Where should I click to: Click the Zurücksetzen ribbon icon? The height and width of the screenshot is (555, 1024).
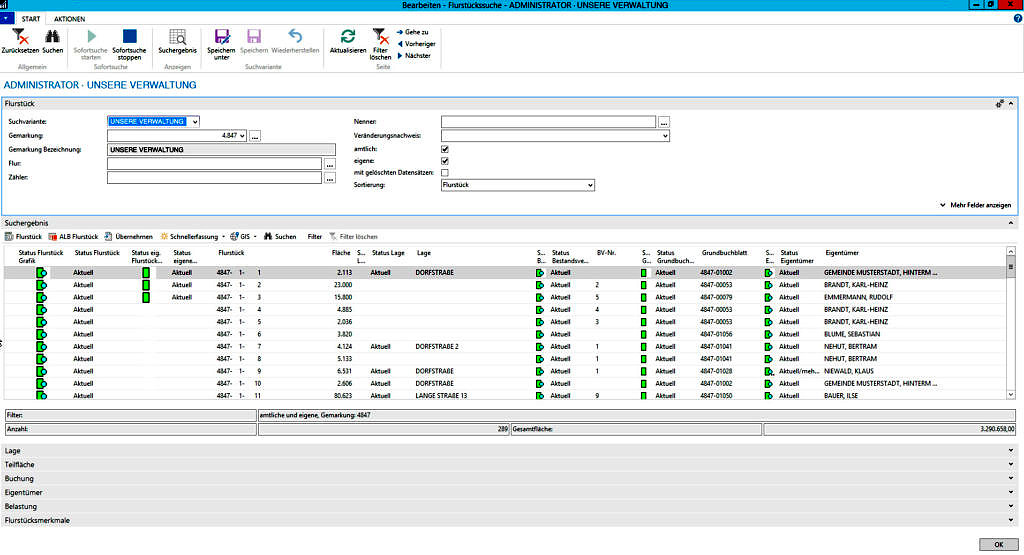point(19,37)
